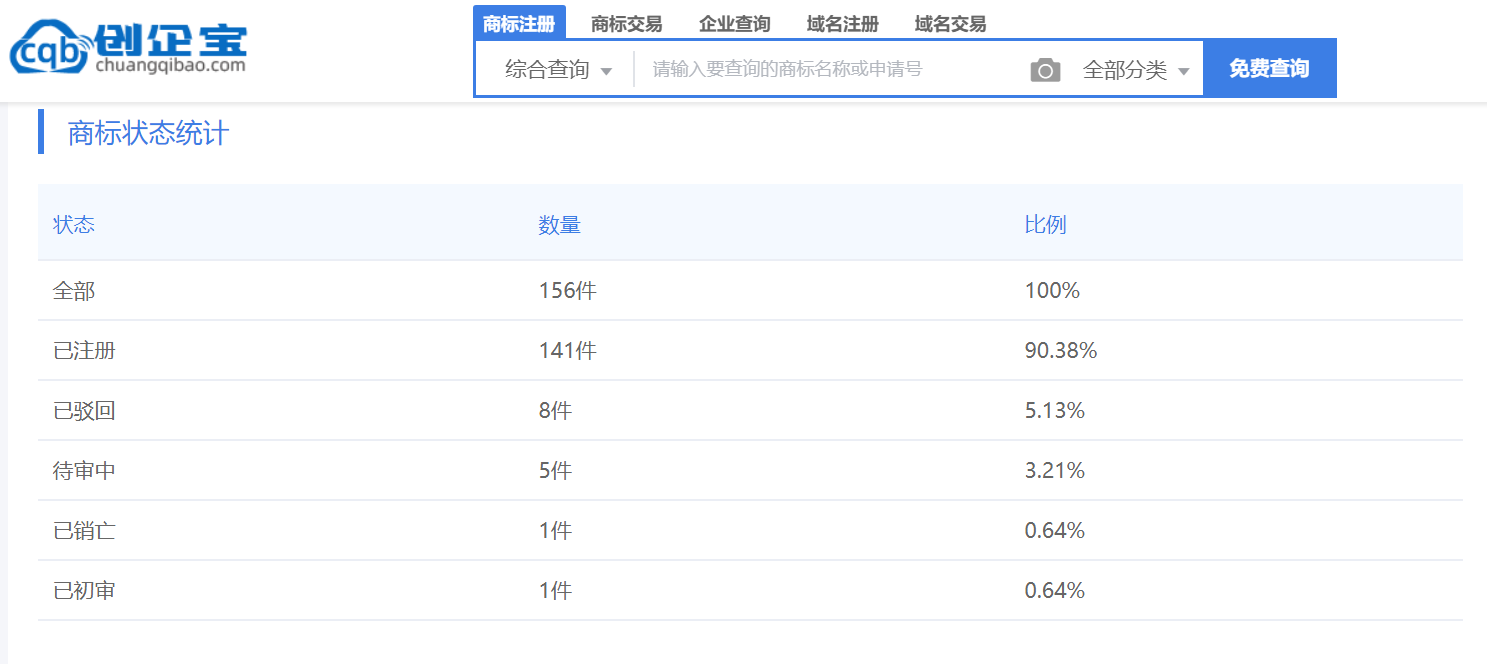Screen dimensions: 1487x664
Task: Open the 商标交易 tab
Action: (626, 24)
